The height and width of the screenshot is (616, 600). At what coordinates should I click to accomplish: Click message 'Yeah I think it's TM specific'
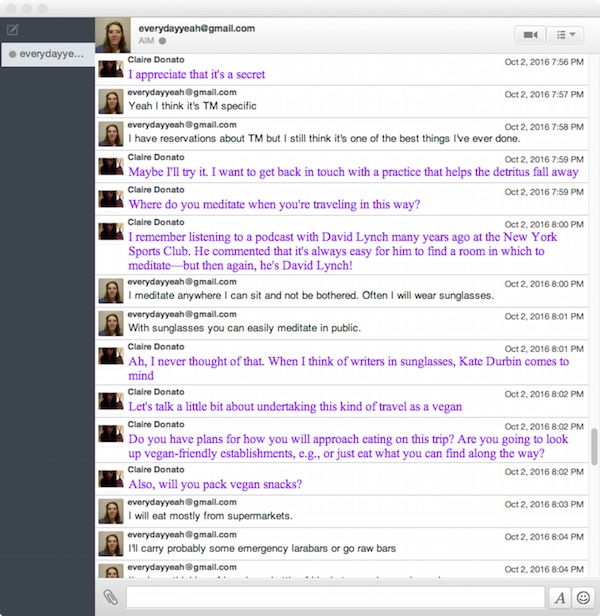(192, 106)
